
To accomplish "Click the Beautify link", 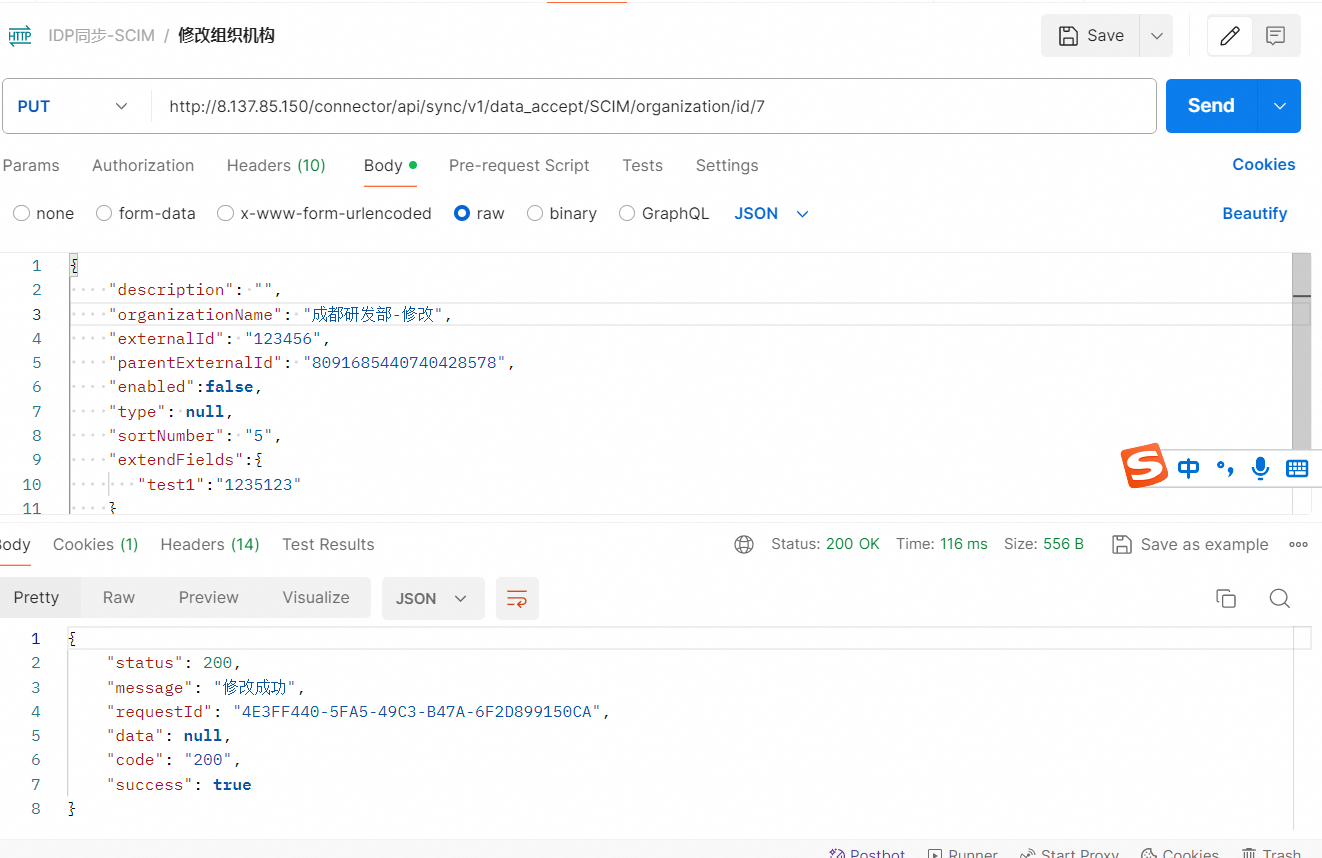I will (x=1255, y=213).
